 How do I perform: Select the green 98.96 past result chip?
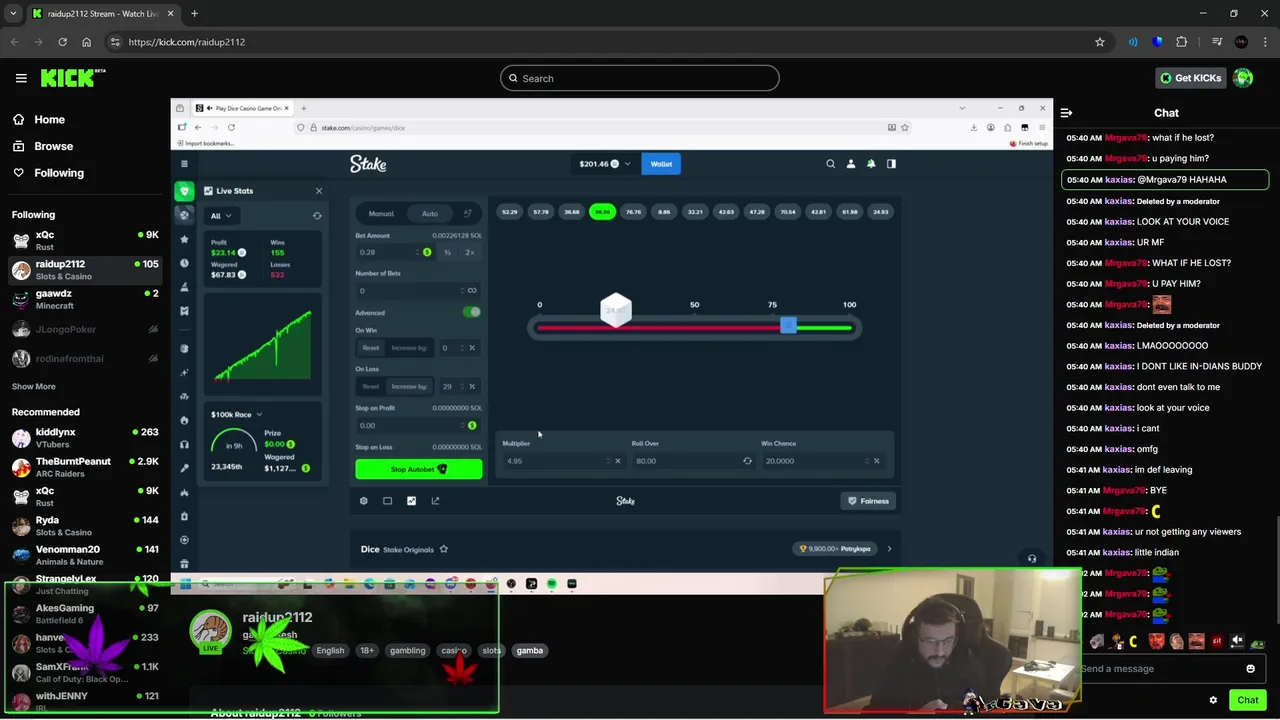pos(602,212)
